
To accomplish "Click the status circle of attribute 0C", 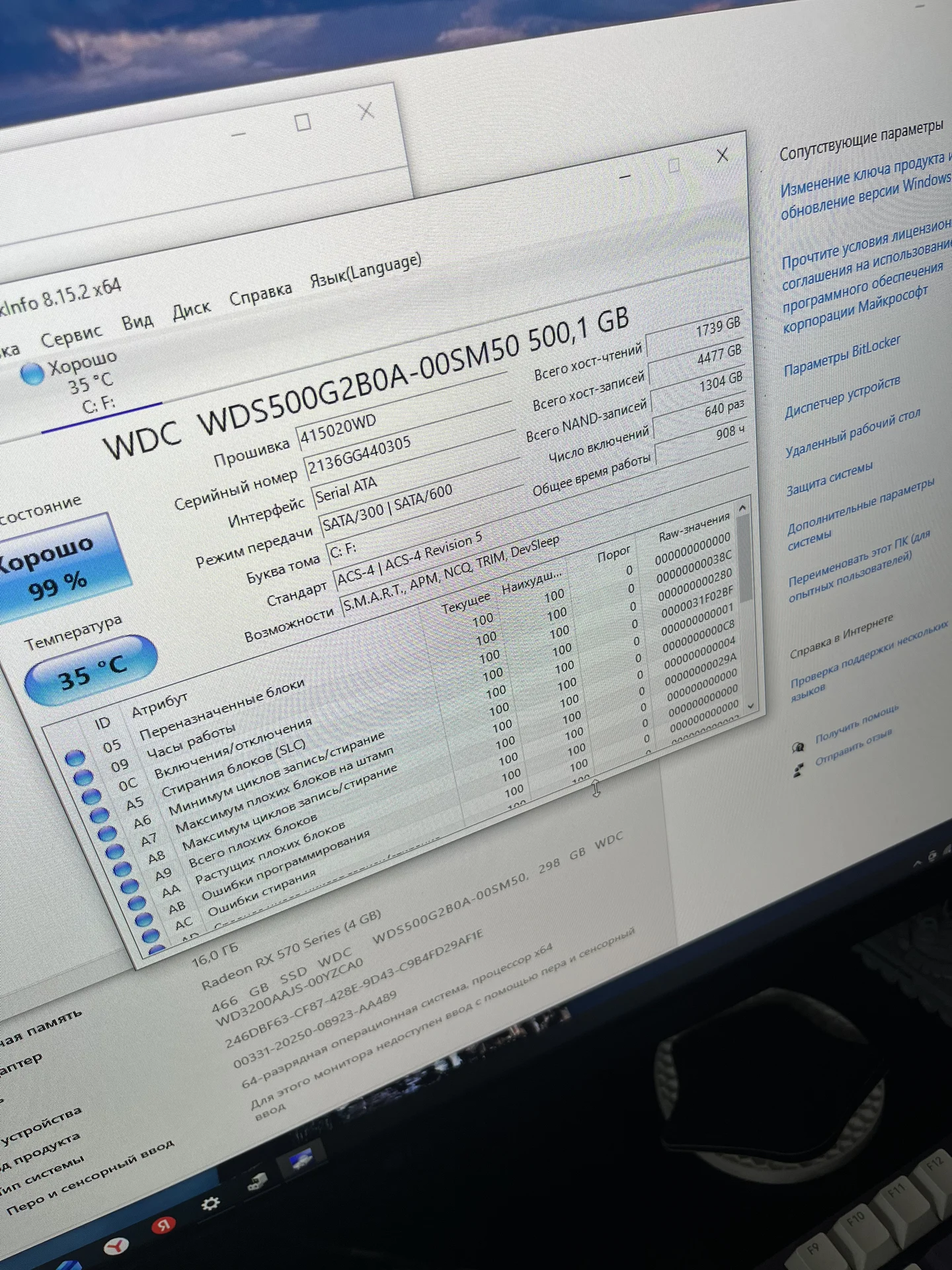I will (91, 796).
